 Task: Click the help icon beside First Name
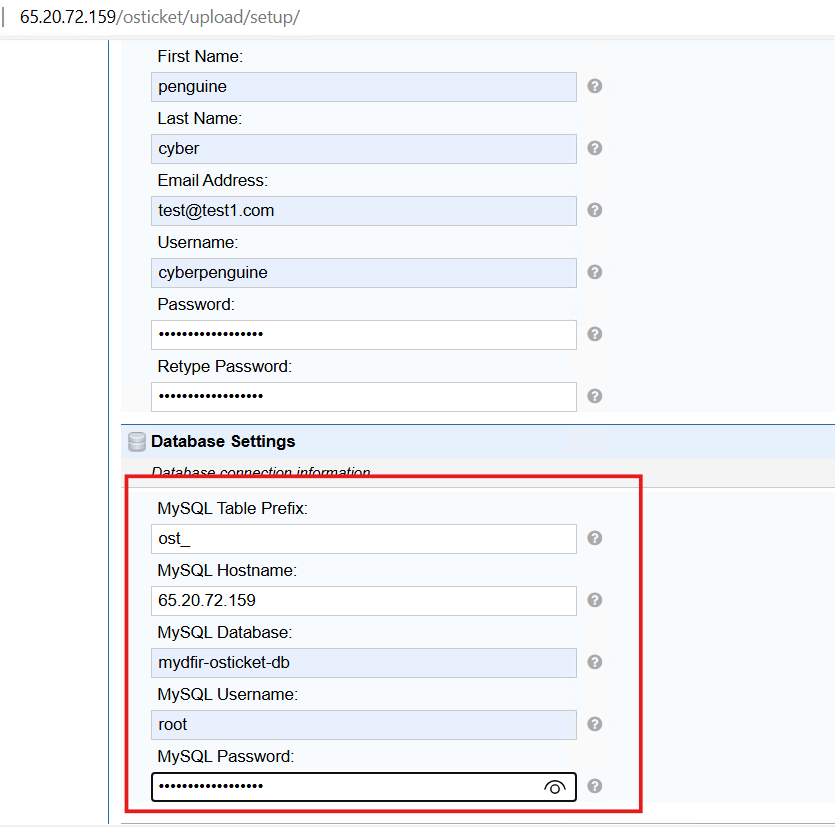[x=594, y=86]
